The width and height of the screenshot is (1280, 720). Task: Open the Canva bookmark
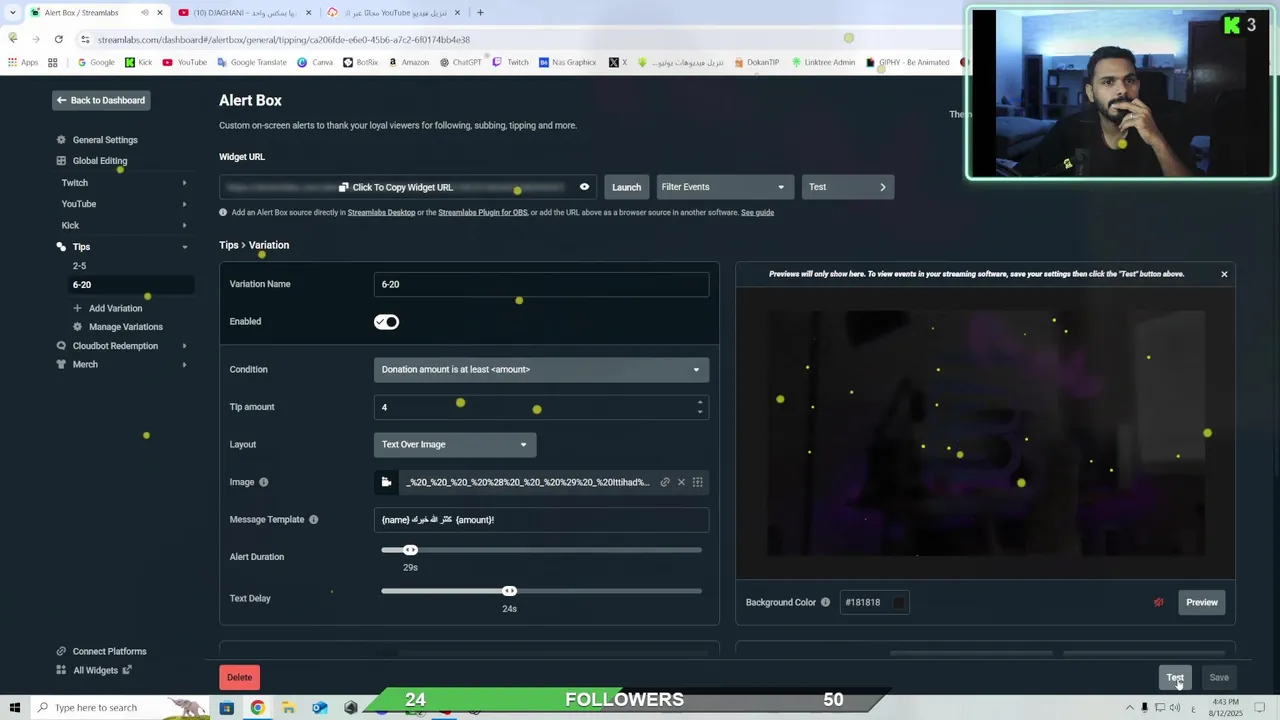(x=315, y=62)
